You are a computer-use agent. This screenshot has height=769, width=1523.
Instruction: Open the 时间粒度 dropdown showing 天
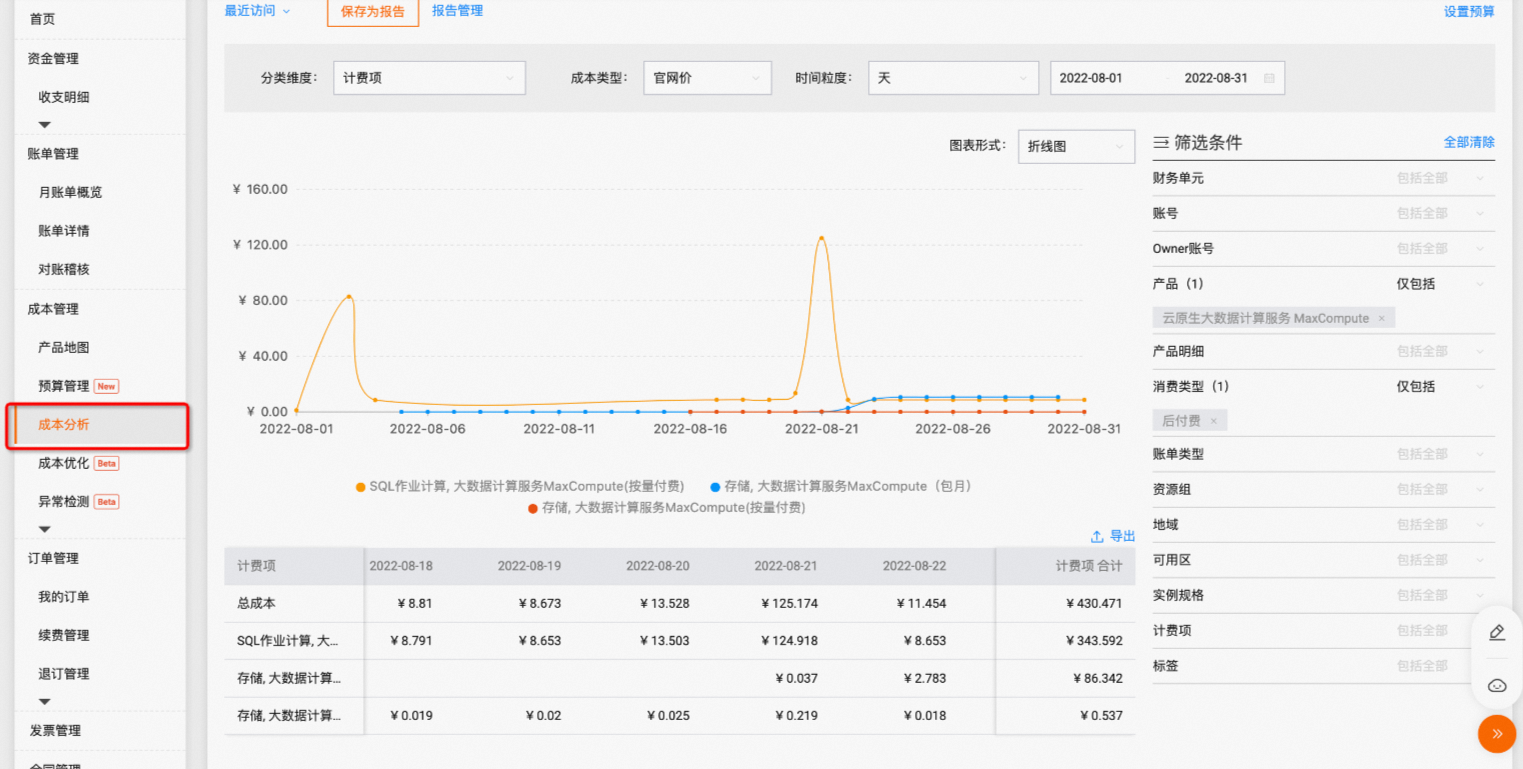click(x=954, y=78)
